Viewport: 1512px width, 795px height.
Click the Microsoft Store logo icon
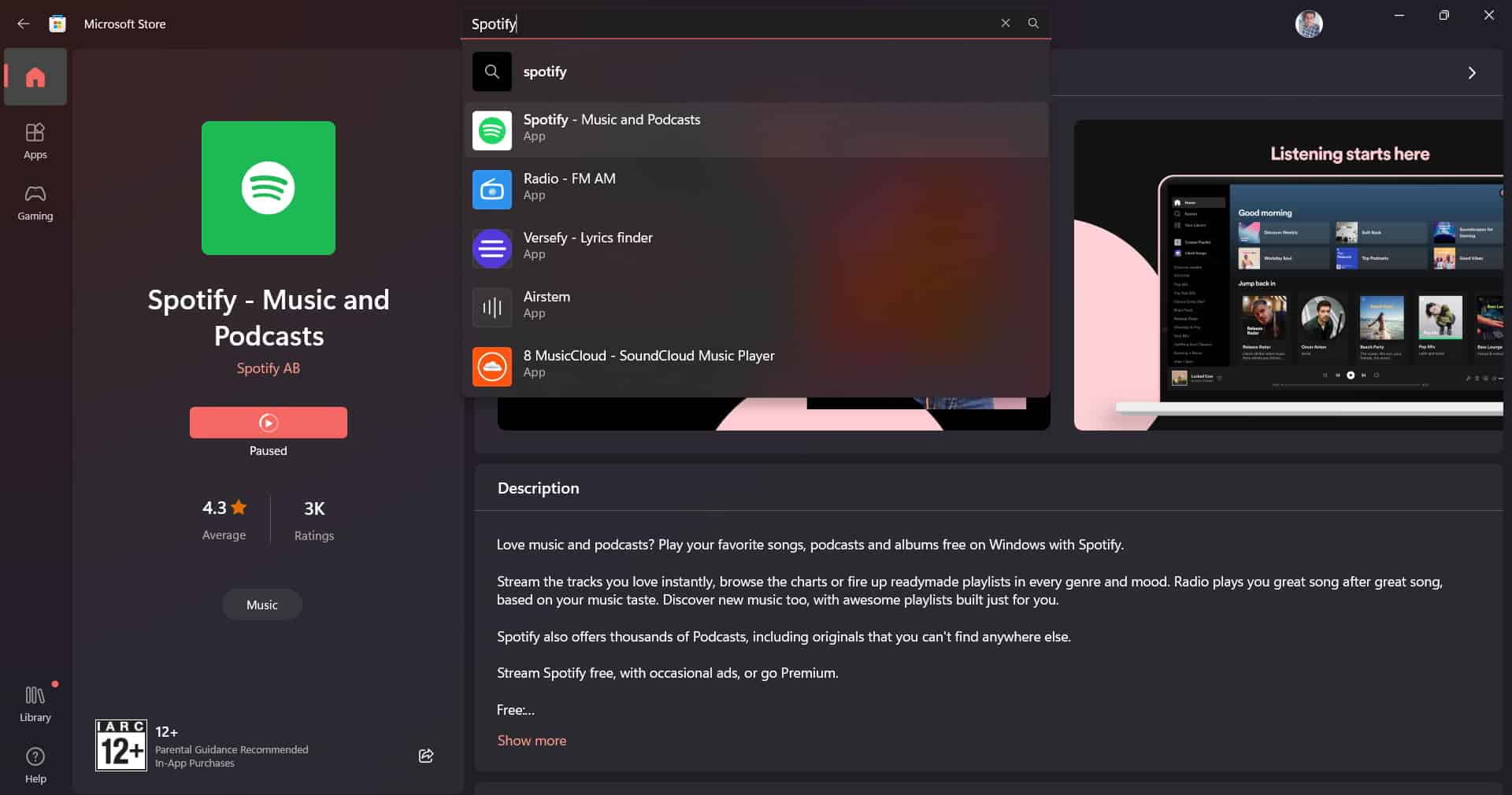[57, 24]
